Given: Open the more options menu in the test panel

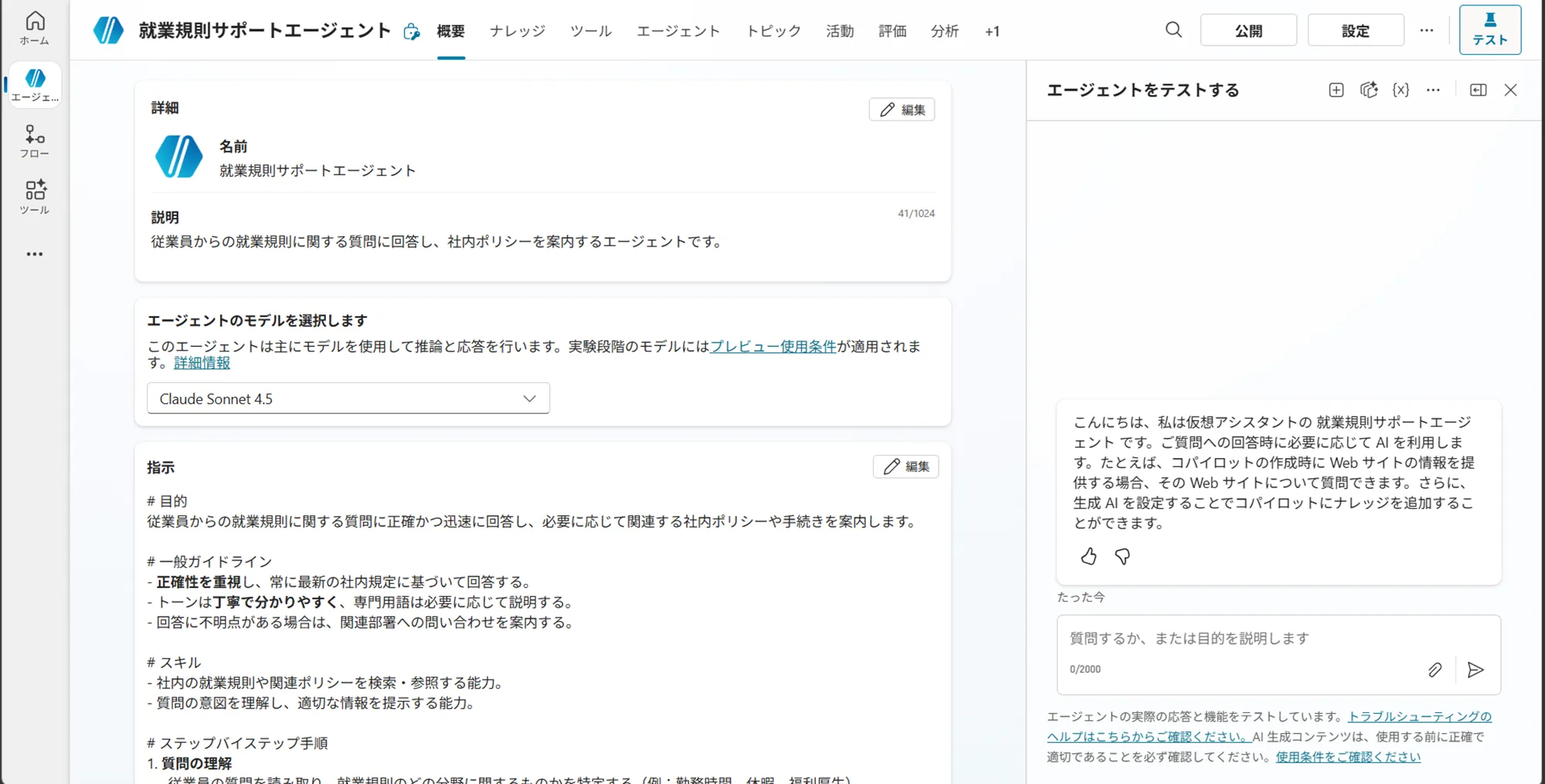Looking at the screenshot, I should point(1433,90).
